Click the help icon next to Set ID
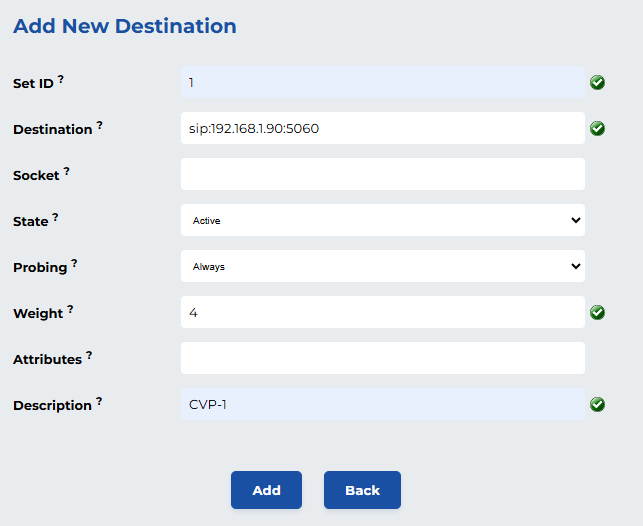The image size is (643, 526). [61, 79]
